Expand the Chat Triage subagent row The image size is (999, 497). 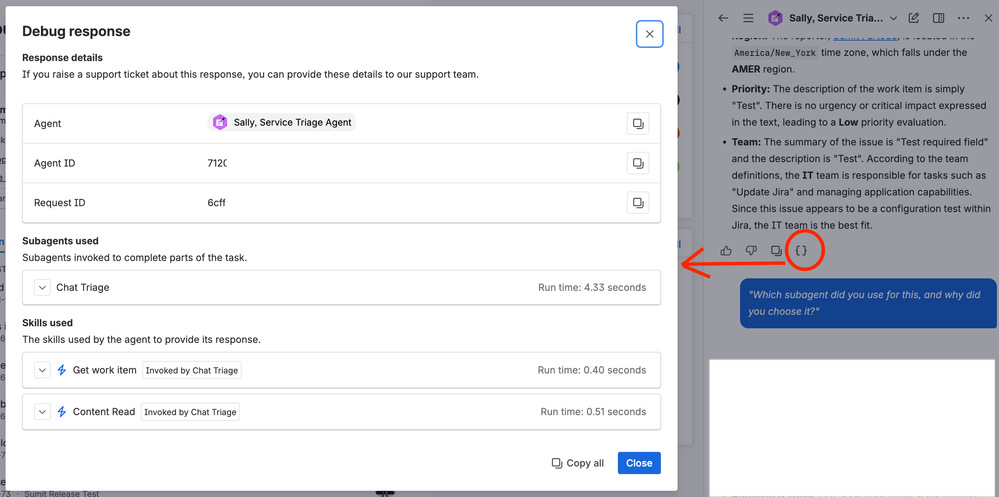pos(42,287)
